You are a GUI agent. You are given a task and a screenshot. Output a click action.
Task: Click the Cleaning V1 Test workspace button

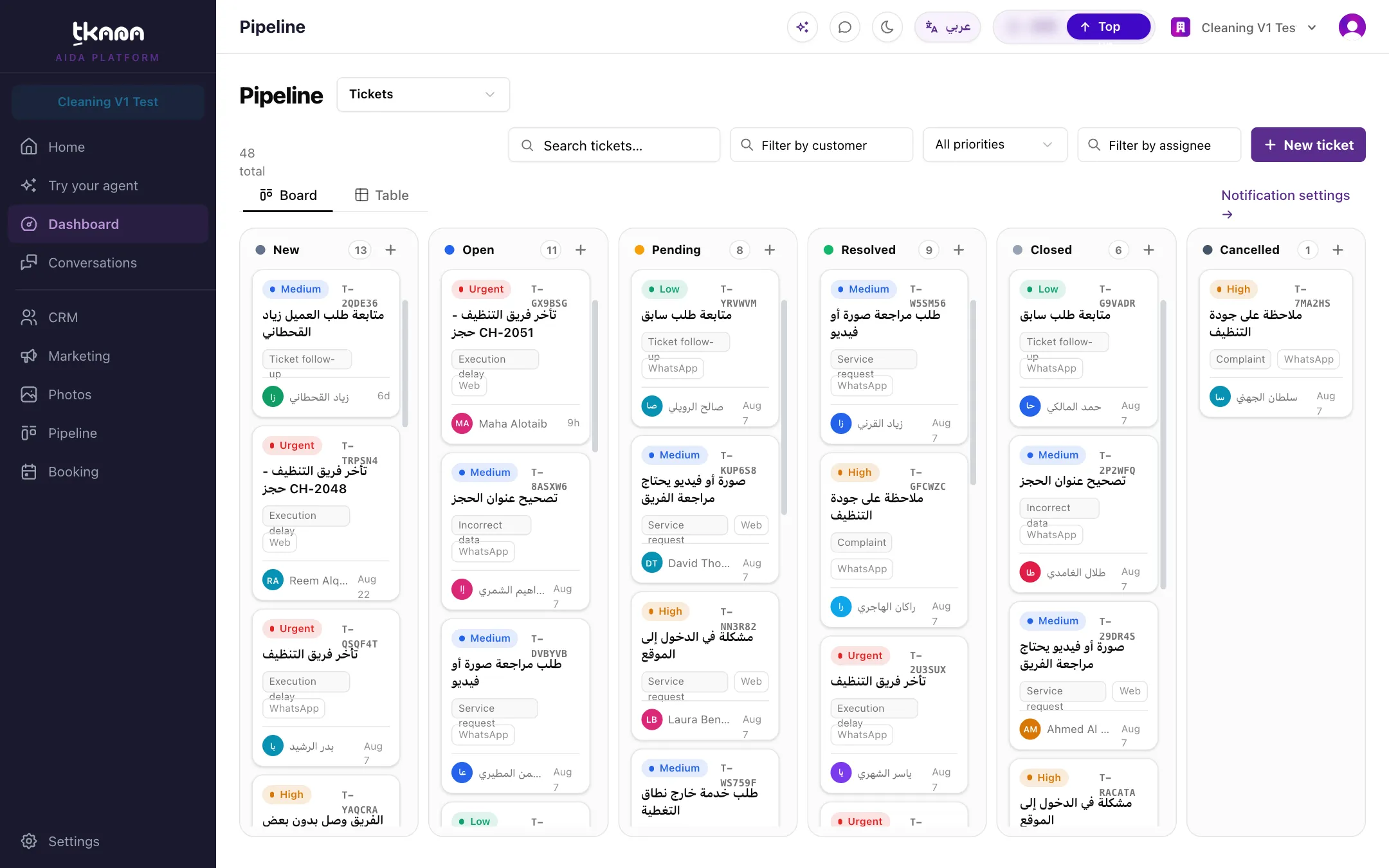108,102
